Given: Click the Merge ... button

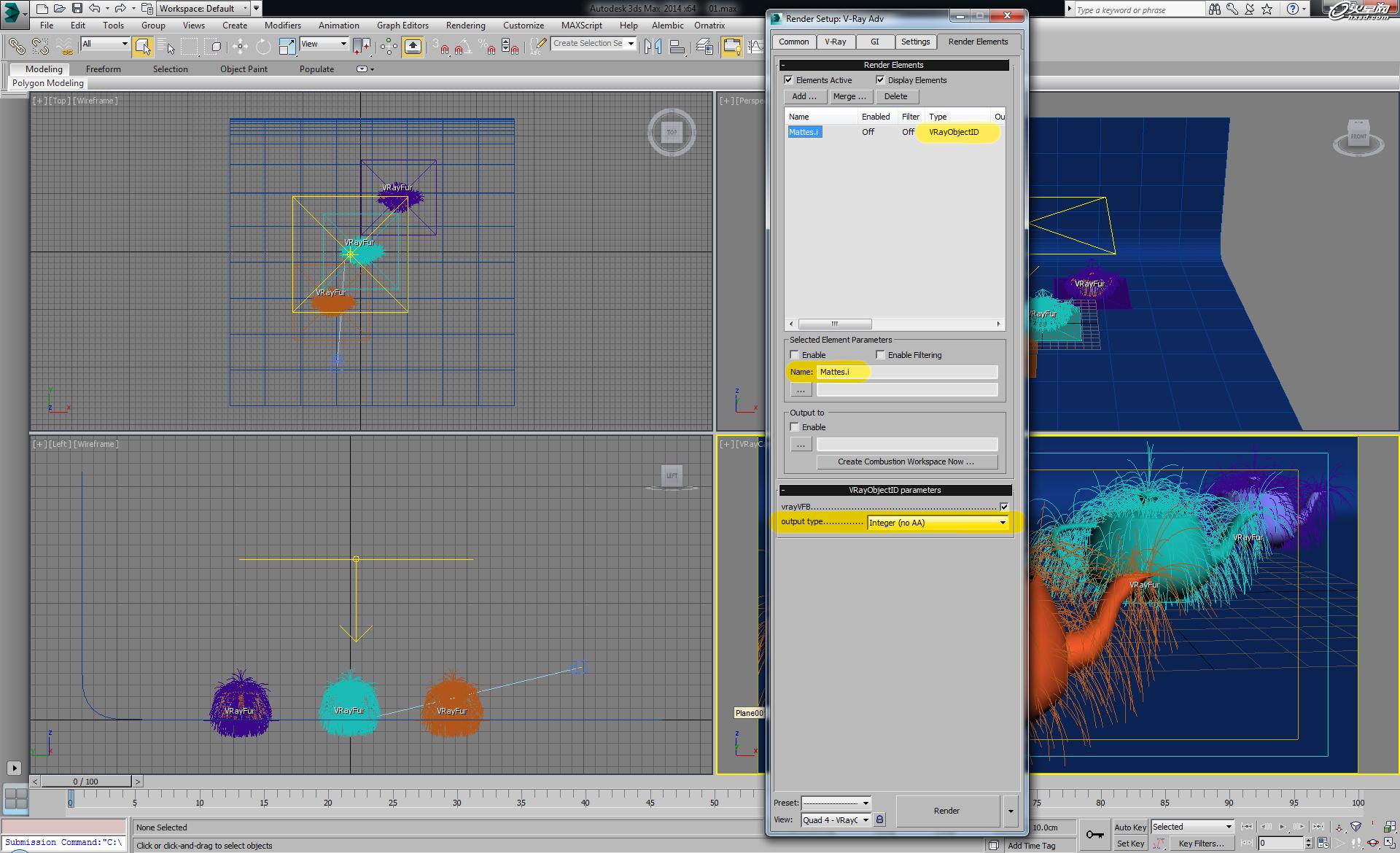Looking at the screenshot, I should [x=849, y=96].
